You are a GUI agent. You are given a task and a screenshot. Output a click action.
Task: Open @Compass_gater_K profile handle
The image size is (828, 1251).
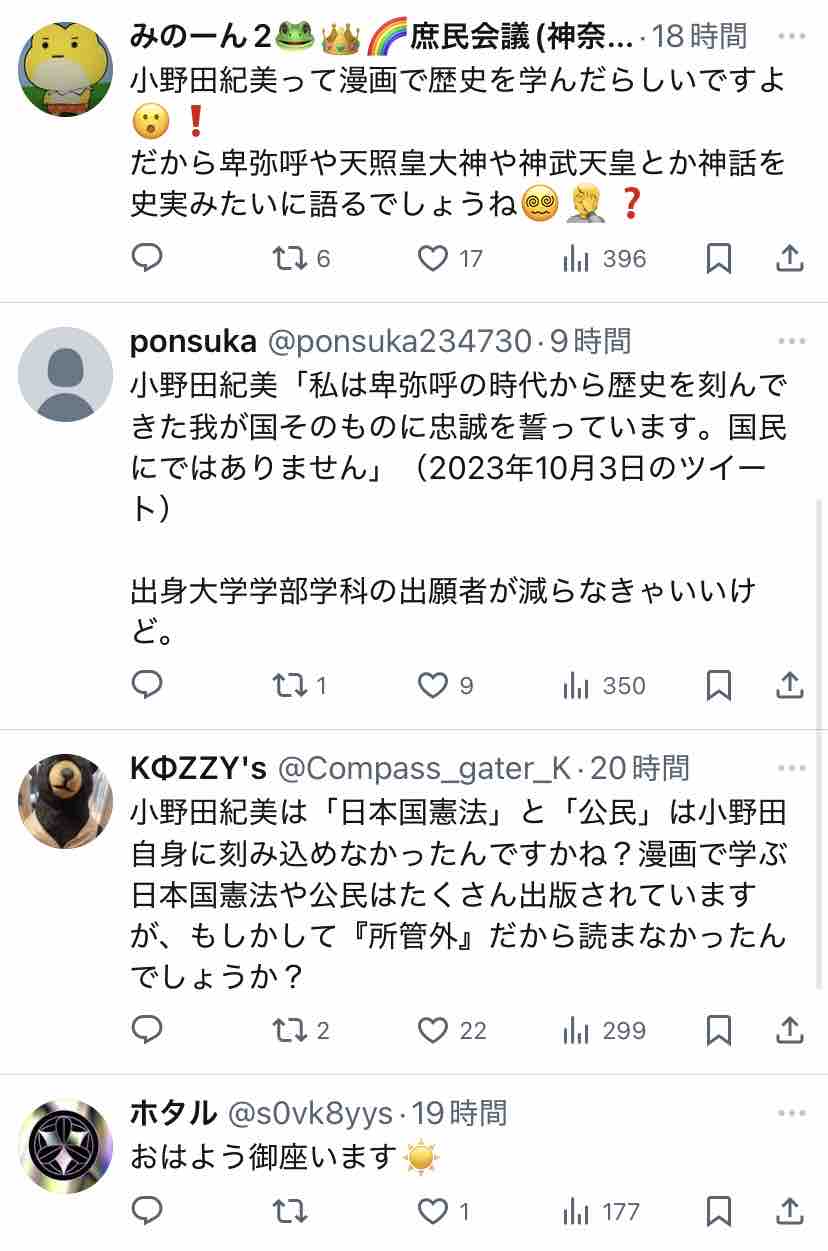tap(424, 768)
